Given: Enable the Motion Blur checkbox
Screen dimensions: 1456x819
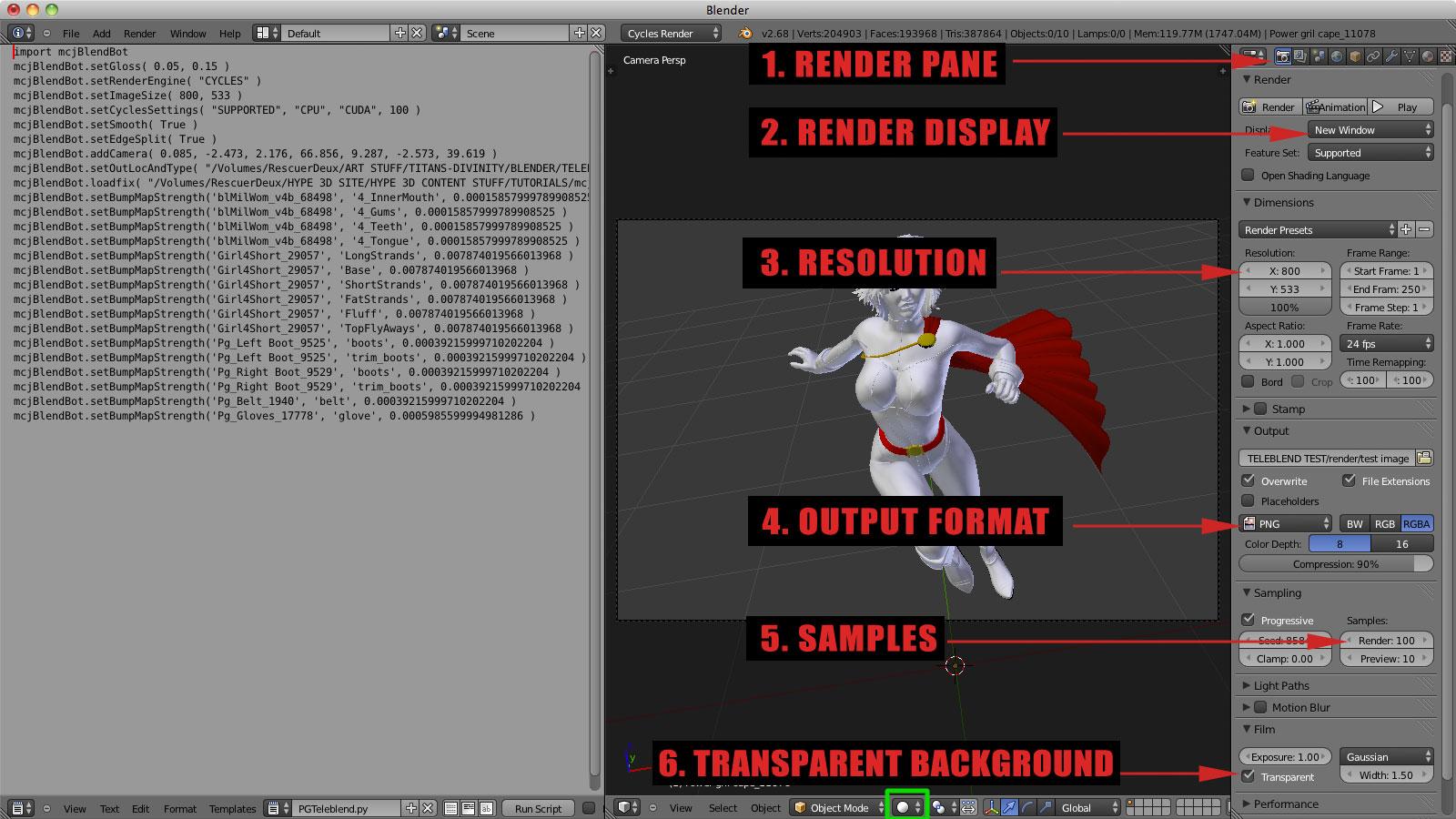Looking at the screenshot, I should (1260, 707).
